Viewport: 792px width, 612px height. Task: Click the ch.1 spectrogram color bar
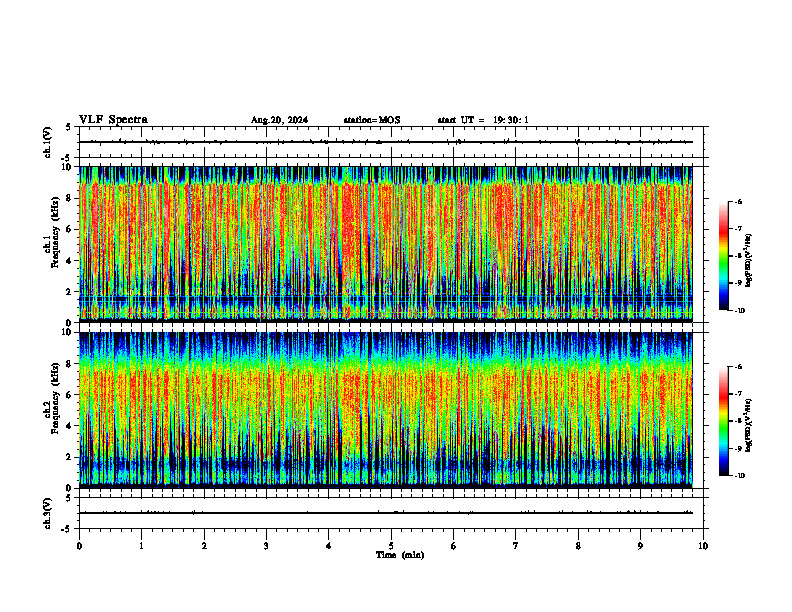[723, 256]
